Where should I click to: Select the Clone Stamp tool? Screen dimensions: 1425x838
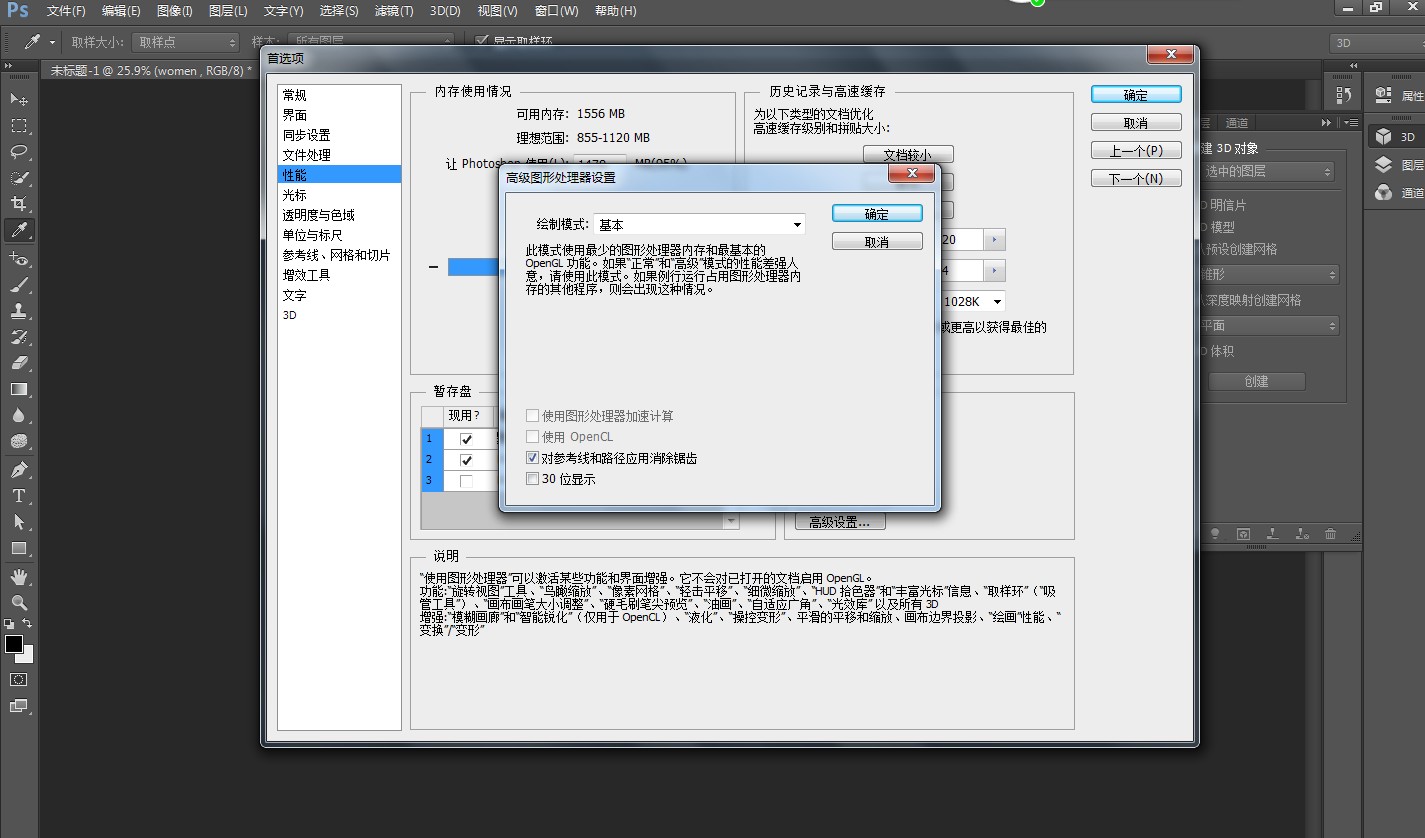pos(19,311)
